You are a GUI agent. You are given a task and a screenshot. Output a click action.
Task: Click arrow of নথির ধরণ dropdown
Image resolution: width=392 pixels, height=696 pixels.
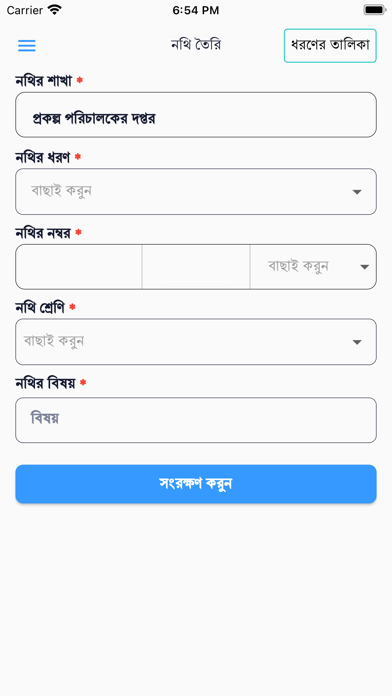click(357, 192)
